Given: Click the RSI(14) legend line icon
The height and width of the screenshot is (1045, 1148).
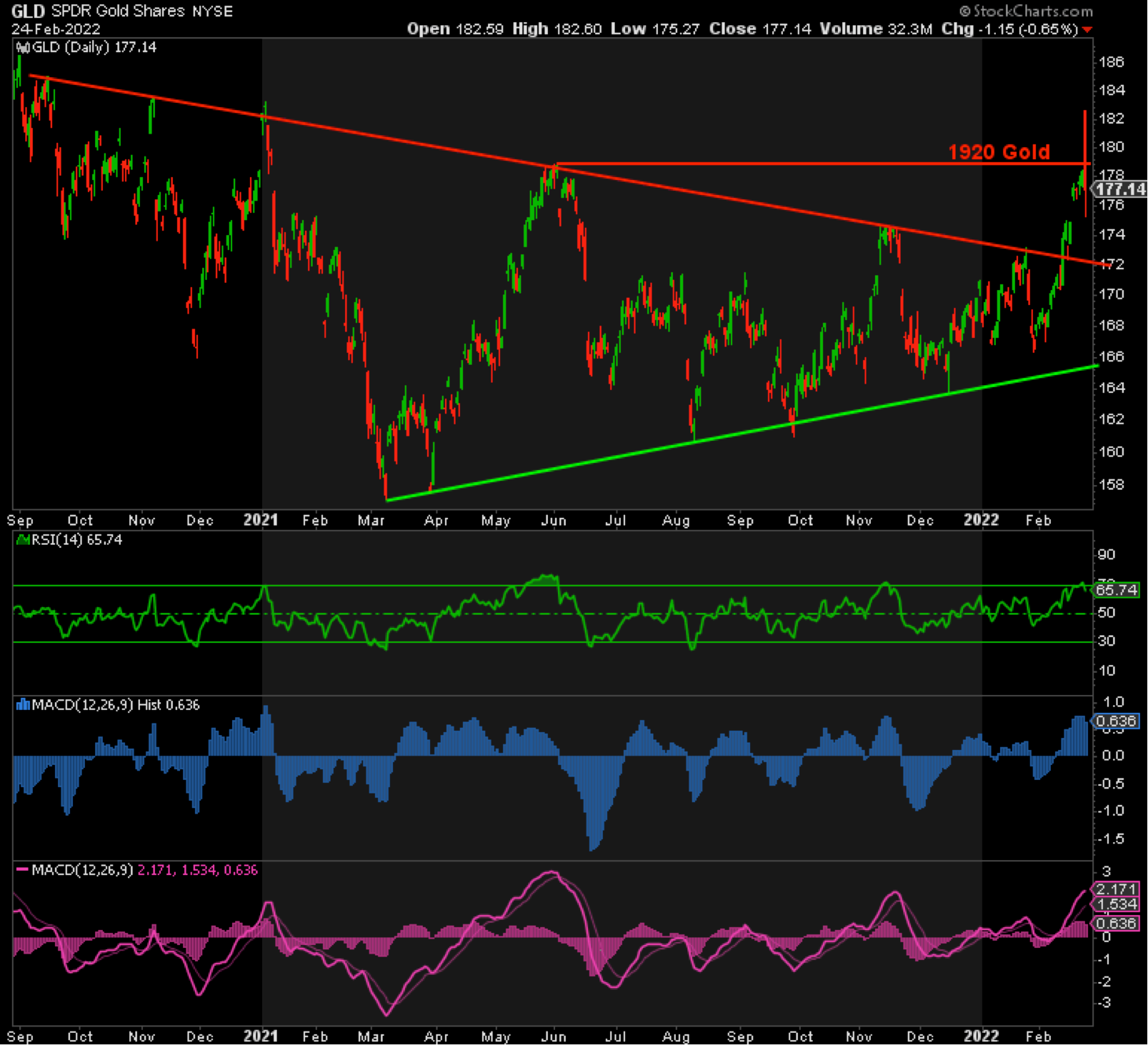Looking at the screenshot, I should (23, 540).
